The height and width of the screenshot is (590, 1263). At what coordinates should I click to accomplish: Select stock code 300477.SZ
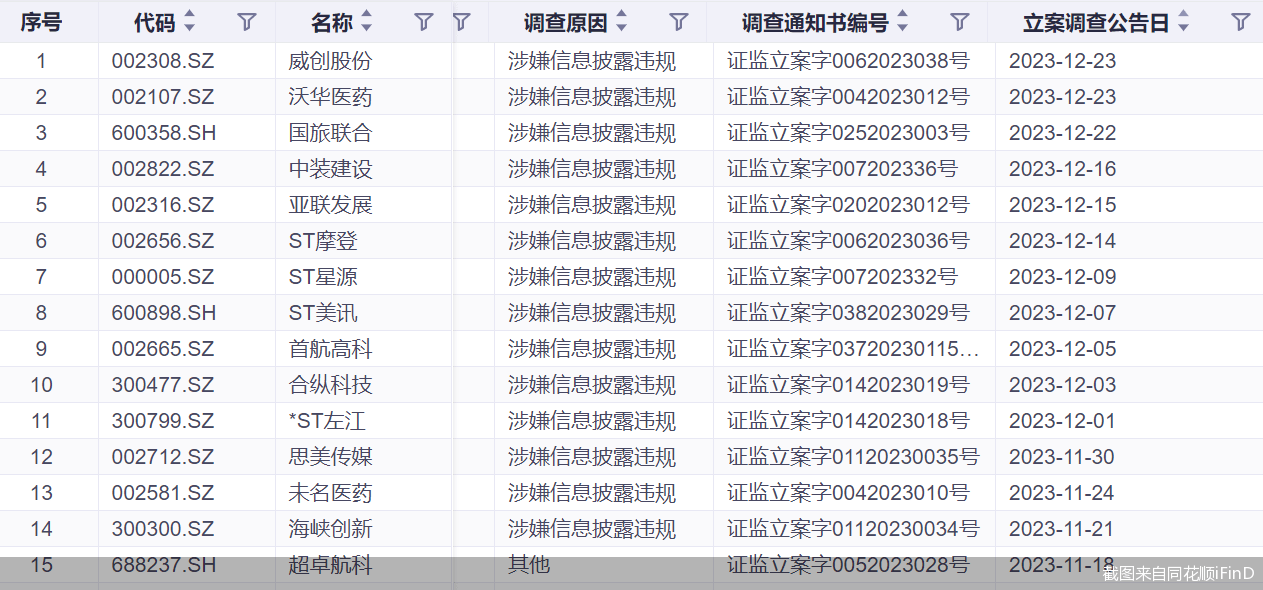(x=163, y=385)
